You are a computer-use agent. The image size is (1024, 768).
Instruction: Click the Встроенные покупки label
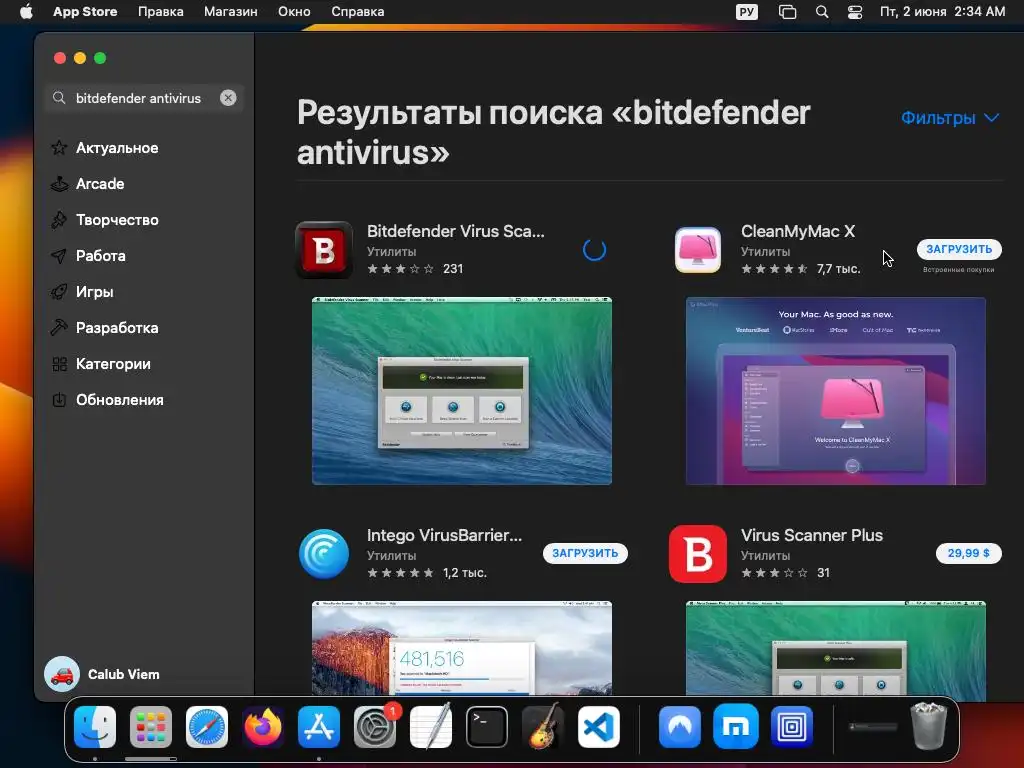959,270
